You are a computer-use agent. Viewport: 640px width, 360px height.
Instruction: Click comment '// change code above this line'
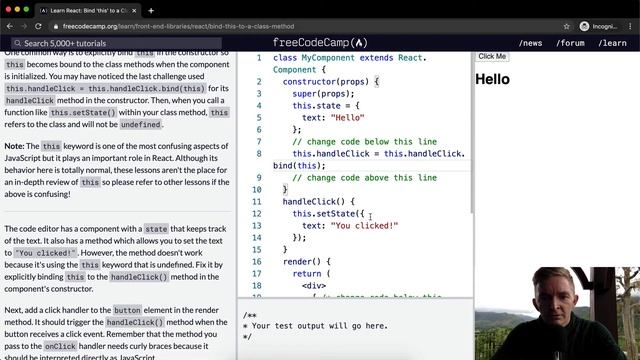(x=364, y=178)
